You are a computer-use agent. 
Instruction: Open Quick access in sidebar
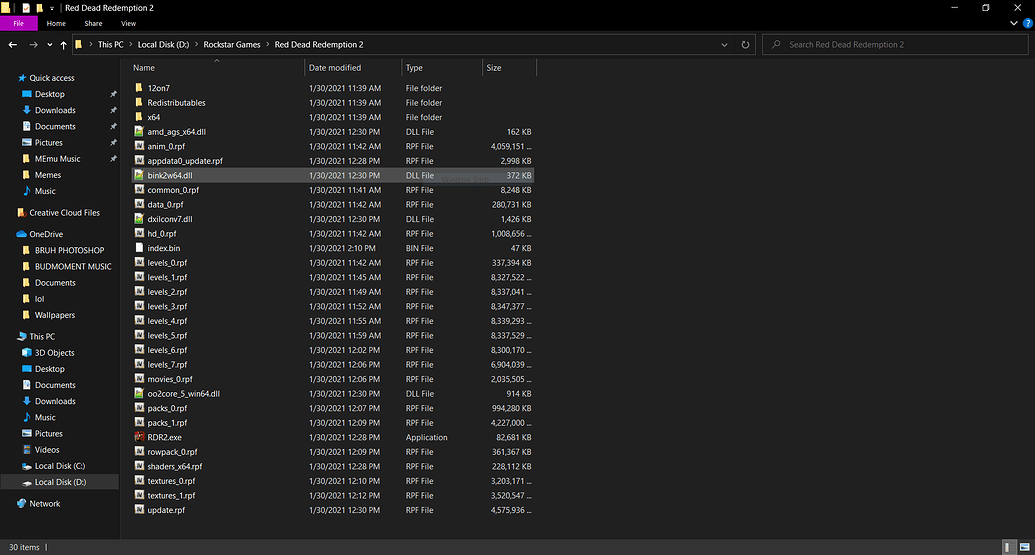[x=51, y=78]
